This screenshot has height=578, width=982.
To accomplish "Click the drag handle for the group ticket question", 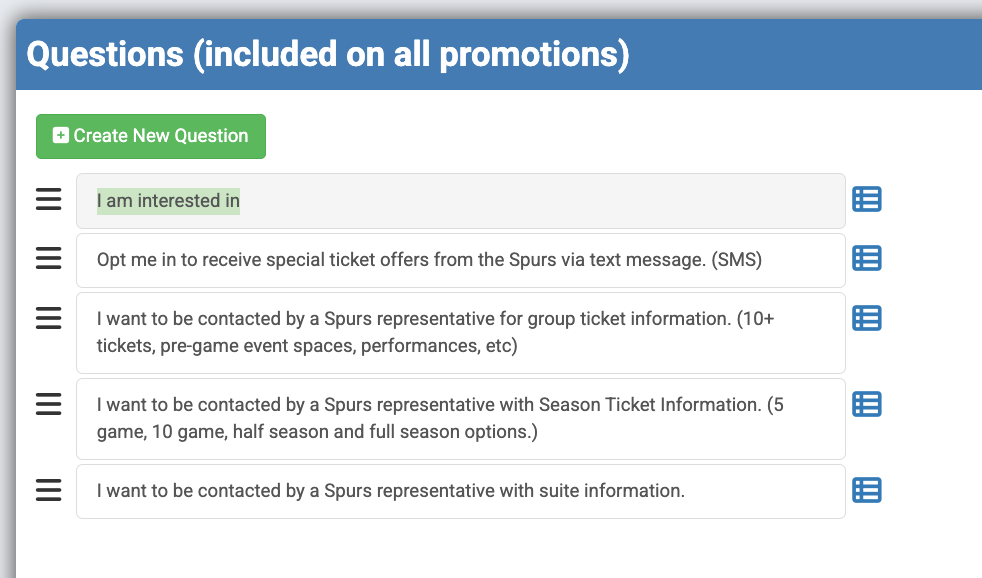I will (49, 318).
